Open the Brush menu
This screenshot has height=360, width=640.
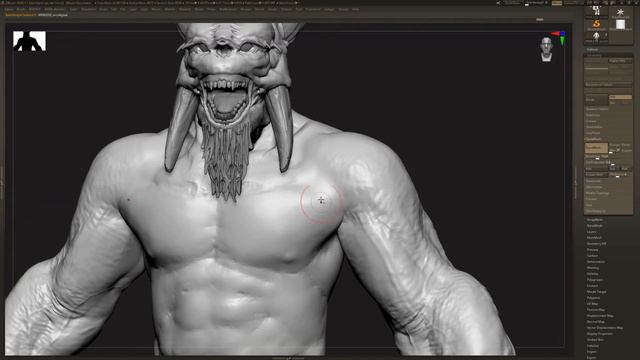tap(20, 9)
